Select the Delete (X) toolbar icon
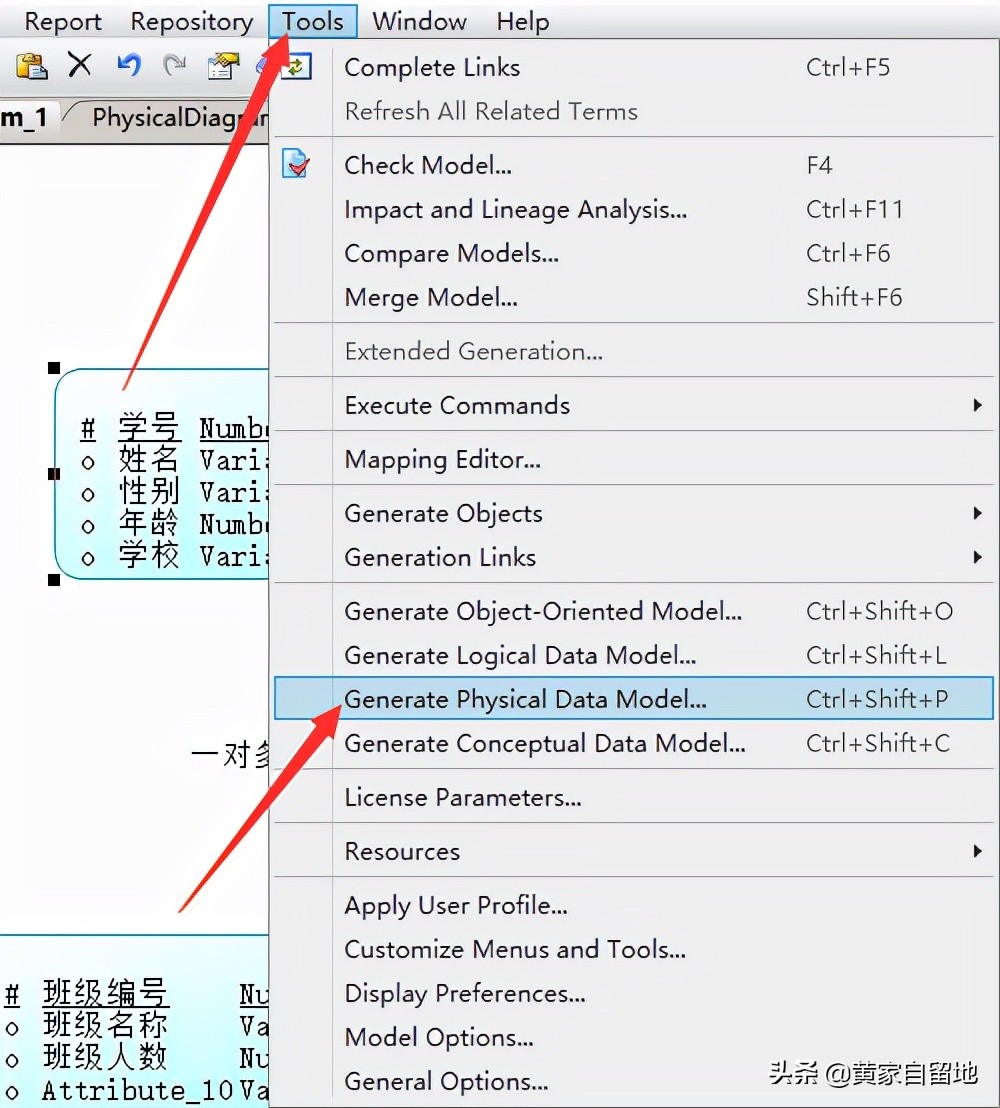The width and height of the screenshot is (1000, 1108). click(x=79, y=65)
